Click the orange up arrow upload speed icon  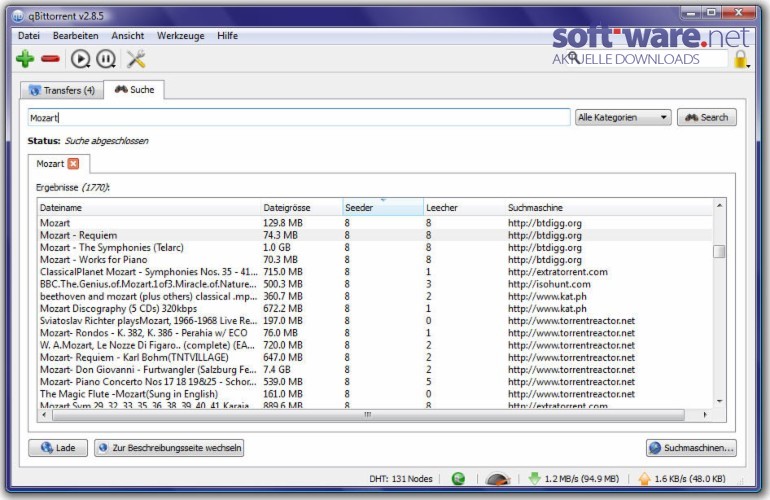[x=644, y=478]
